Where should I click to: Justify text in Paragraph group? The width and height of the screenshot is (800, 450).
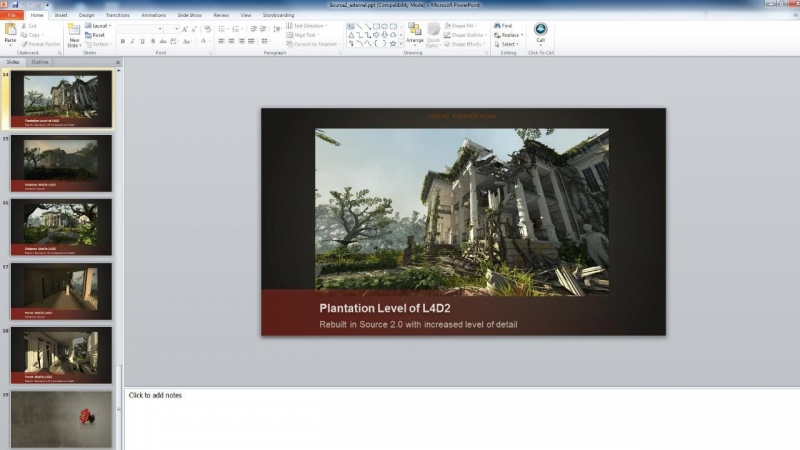click(x=251, y=41)
